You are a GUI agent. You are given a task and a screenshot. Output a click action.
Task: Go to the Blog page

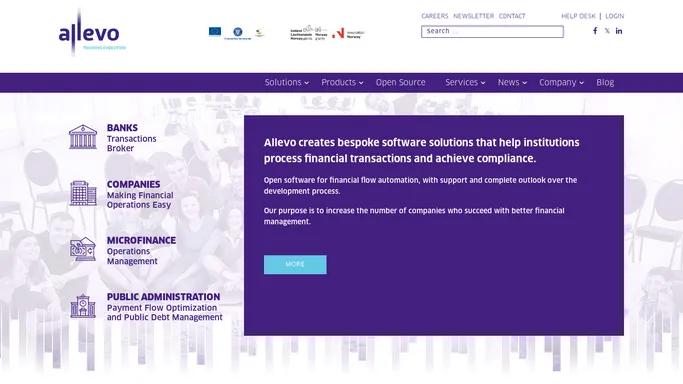(605, 82)
